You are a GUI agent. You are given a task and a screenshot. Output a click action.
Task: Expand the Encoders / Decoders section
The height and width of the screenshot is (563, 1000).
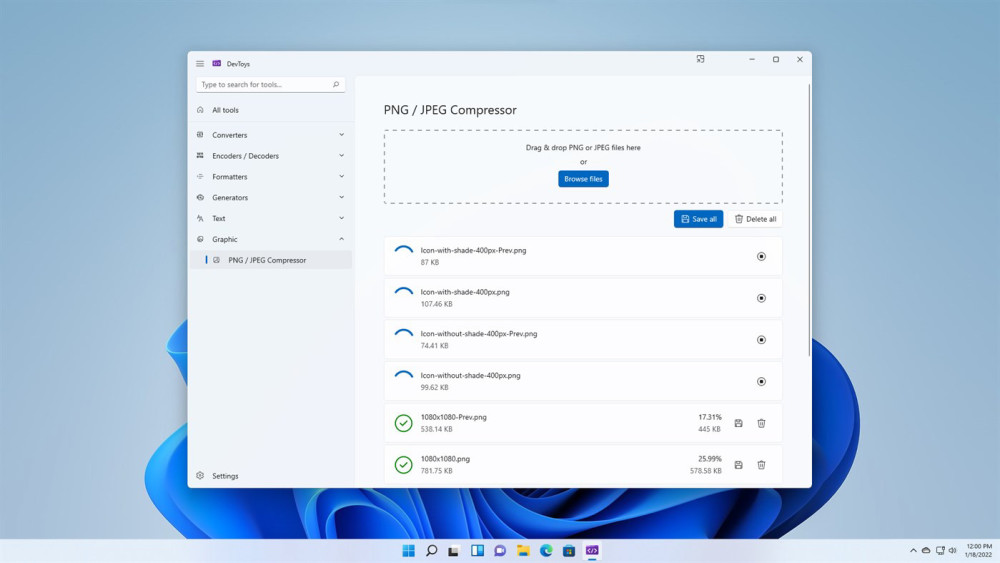tap(341, 156)
